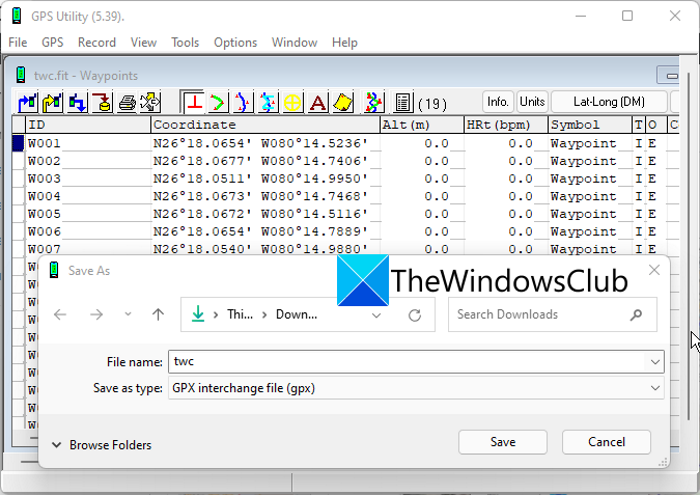The width and height of the screenshot is (700, 495).
Task: Open the File name history dropdown
Action: tap(655, 361)
